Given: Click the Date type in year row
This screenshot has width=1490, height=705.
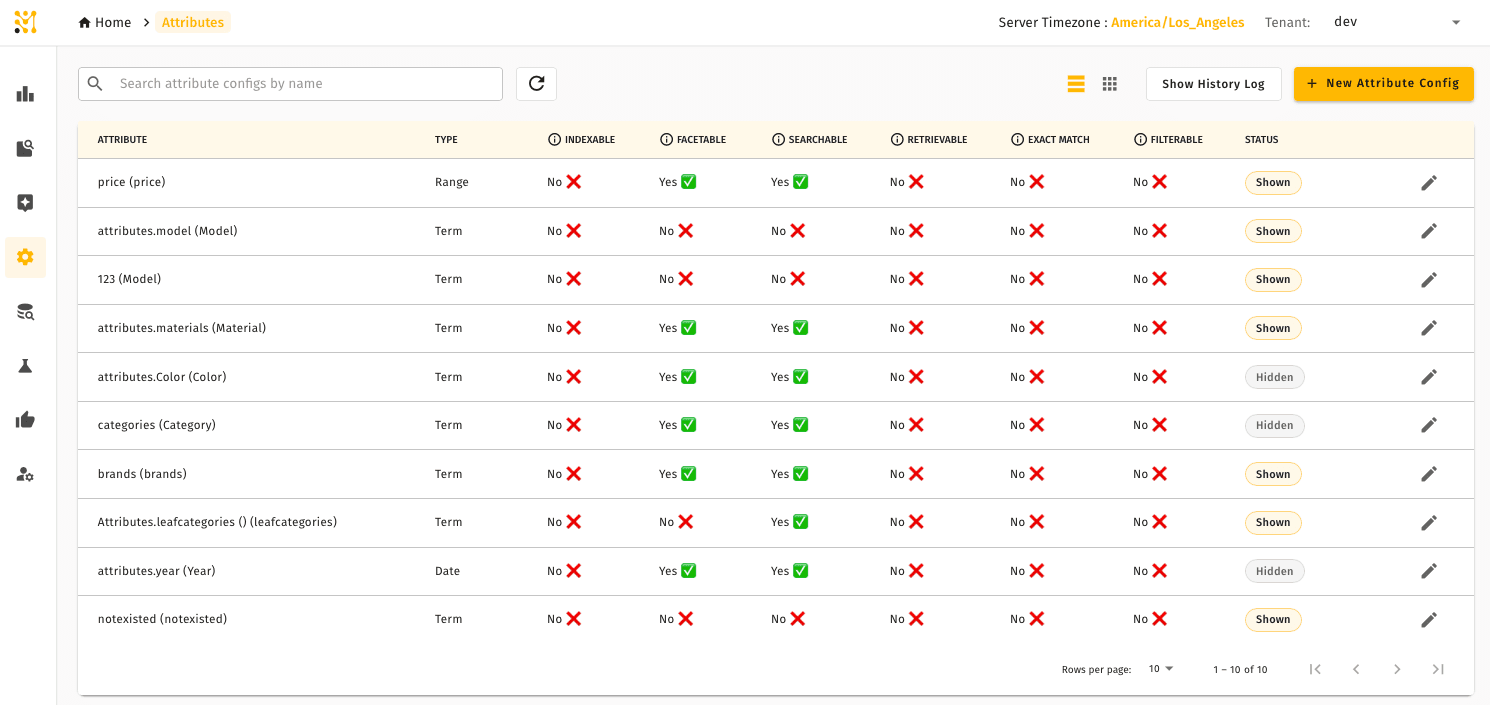Looking at the screenshot, I should (448, 571).
